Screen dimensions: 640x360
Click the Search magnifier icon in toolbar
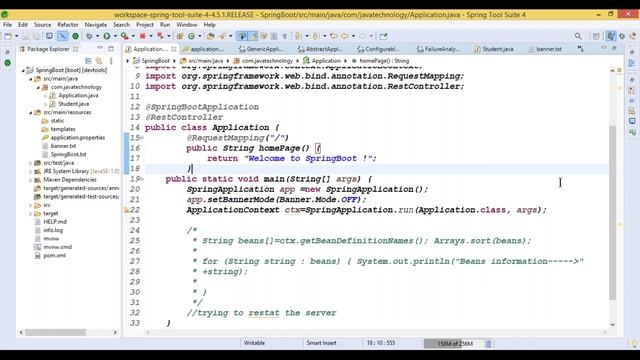(x=578, y=36)
